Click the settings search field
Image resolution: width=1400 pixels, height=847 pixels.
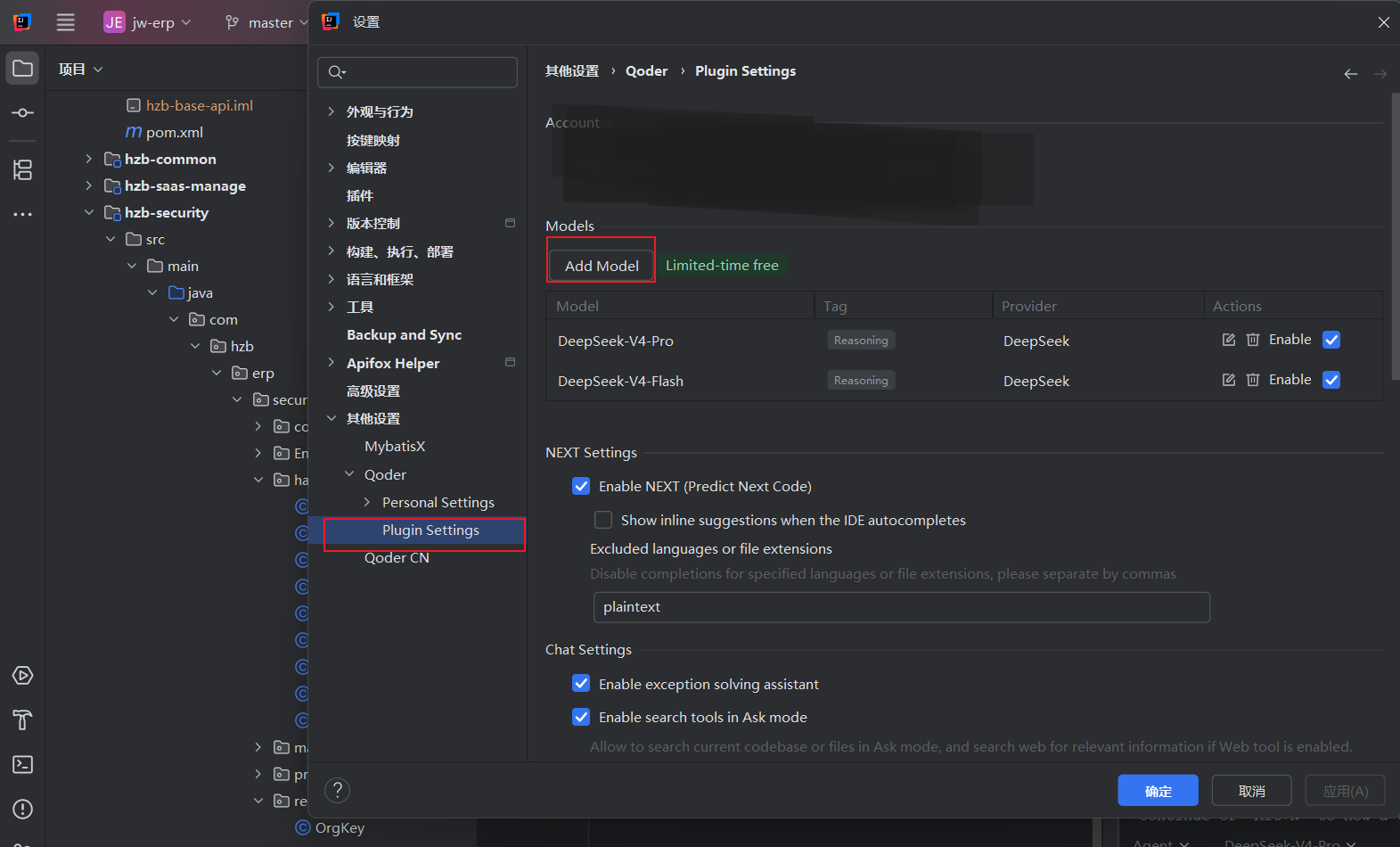(x=417, y=72)
